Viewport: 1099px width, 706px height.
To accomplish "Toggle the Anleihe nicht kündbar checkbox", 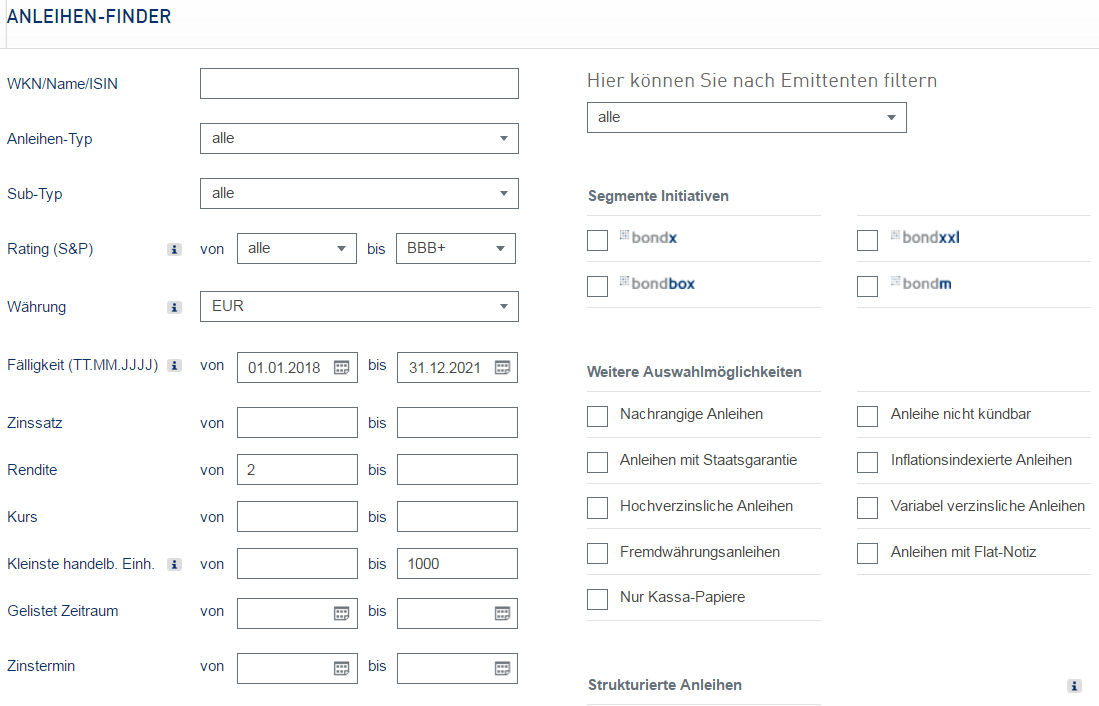I will click(868, 416).
